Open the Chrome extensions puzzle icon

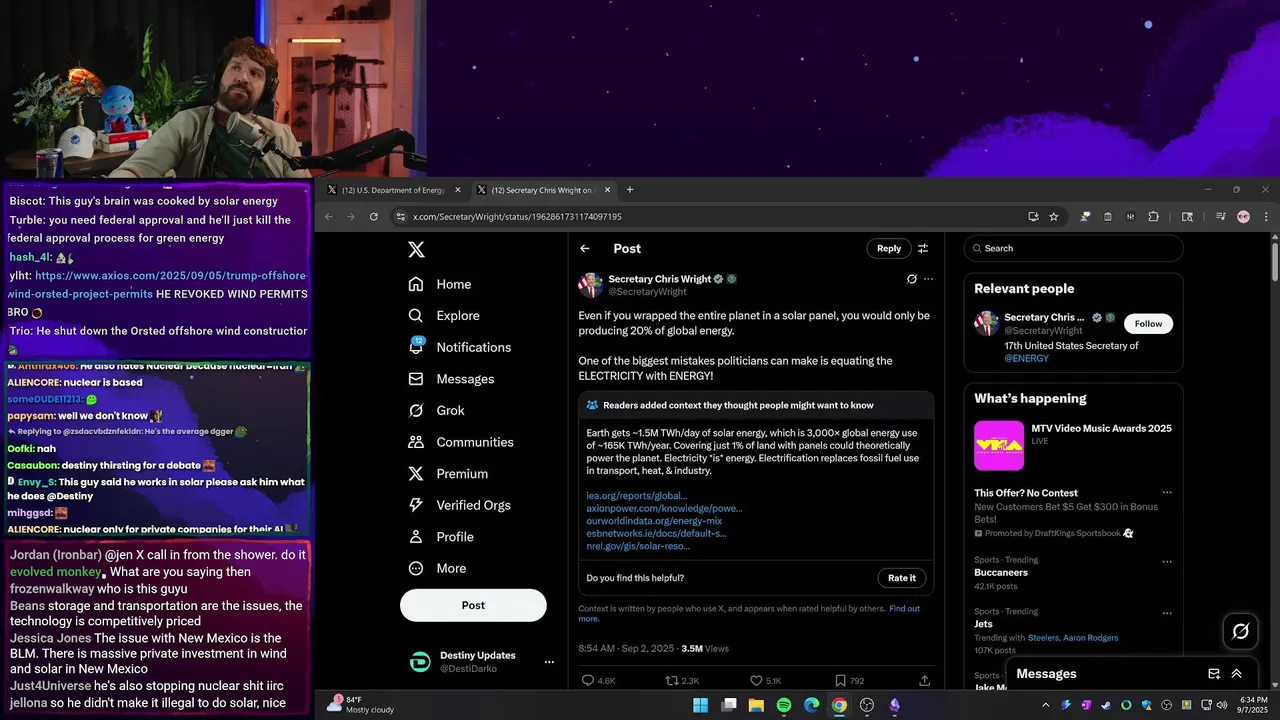coord(1153,216)
